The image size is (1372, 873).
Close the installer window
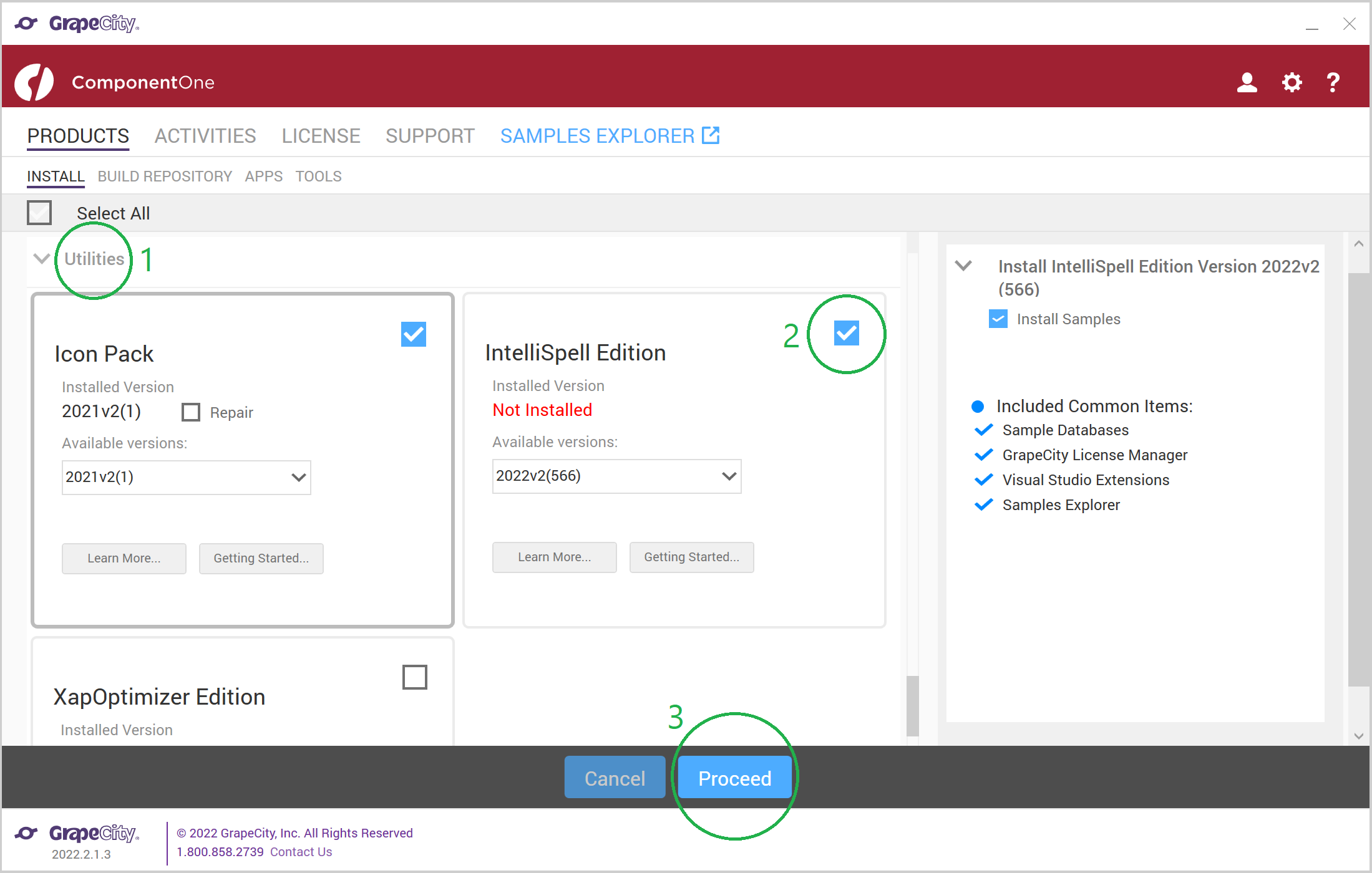coord(1350,24)
